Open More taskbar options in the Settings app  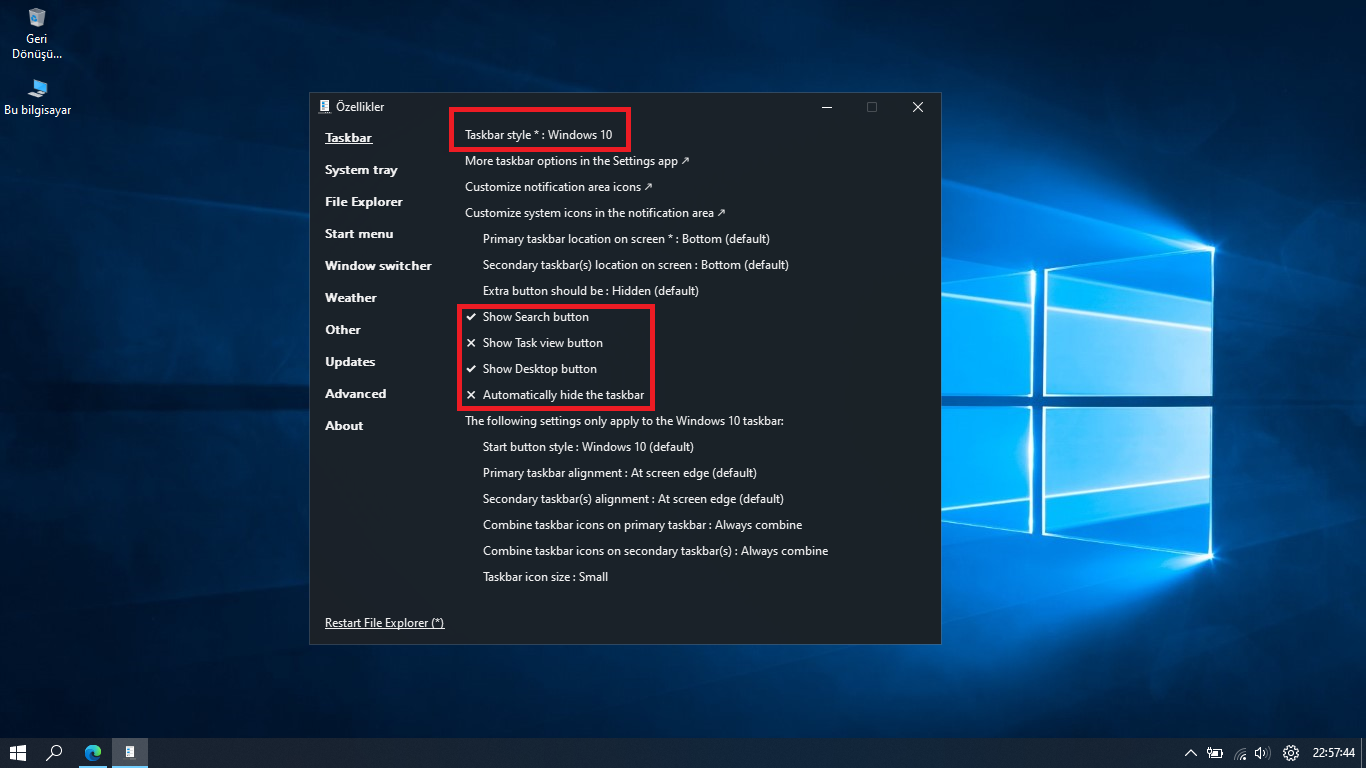577,161
